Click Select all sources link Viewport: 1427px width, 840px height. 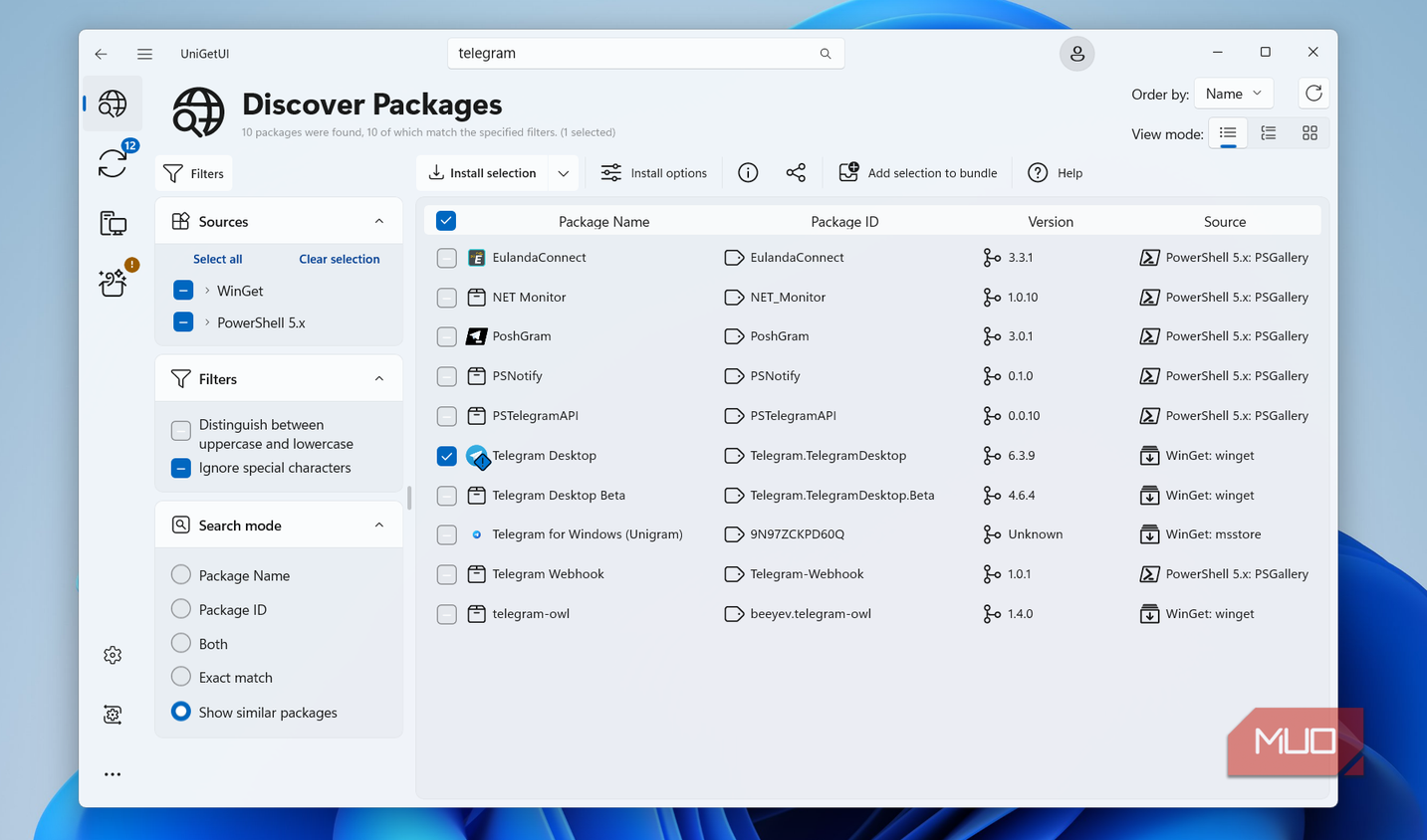tap(217, 259)
